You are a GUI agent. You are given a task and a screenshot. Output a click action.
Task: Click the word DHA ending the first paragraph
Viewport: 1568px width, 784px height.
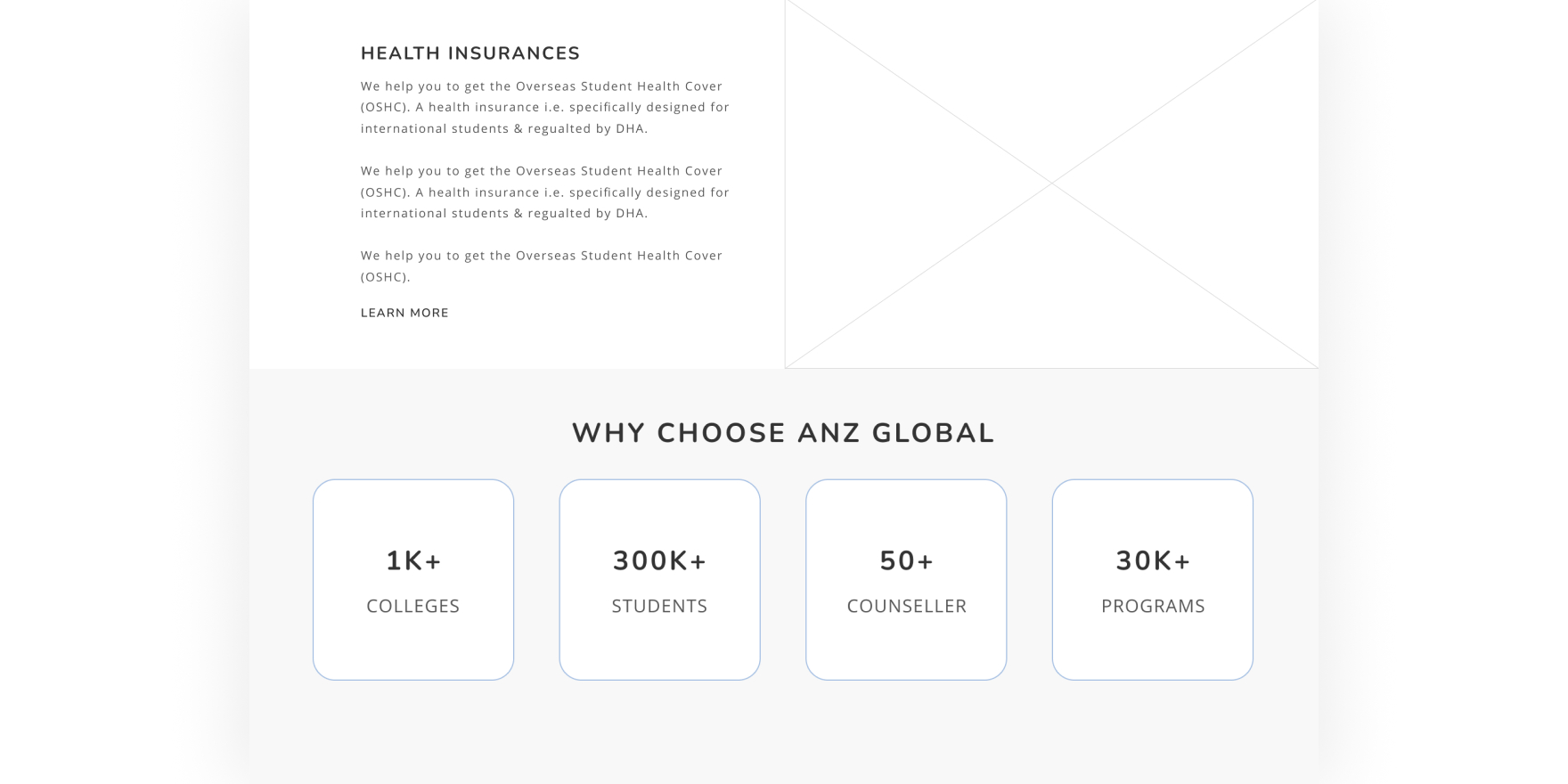click(630, 128)
